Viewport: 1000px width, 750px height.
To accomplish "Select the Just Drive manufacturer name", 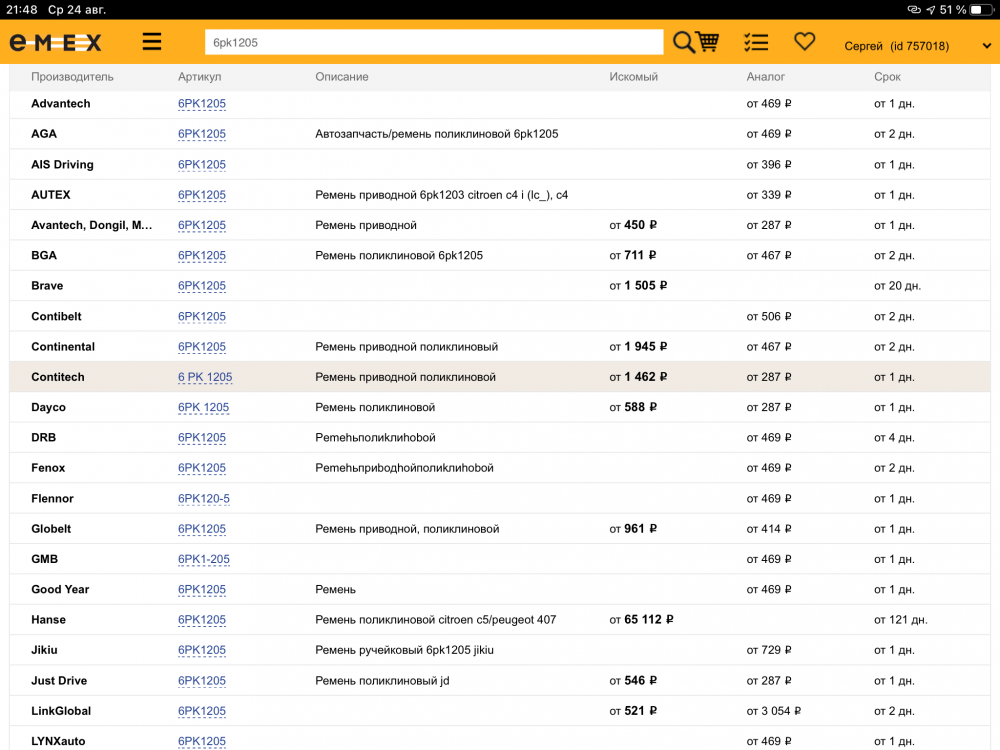I will coord(59,680).
